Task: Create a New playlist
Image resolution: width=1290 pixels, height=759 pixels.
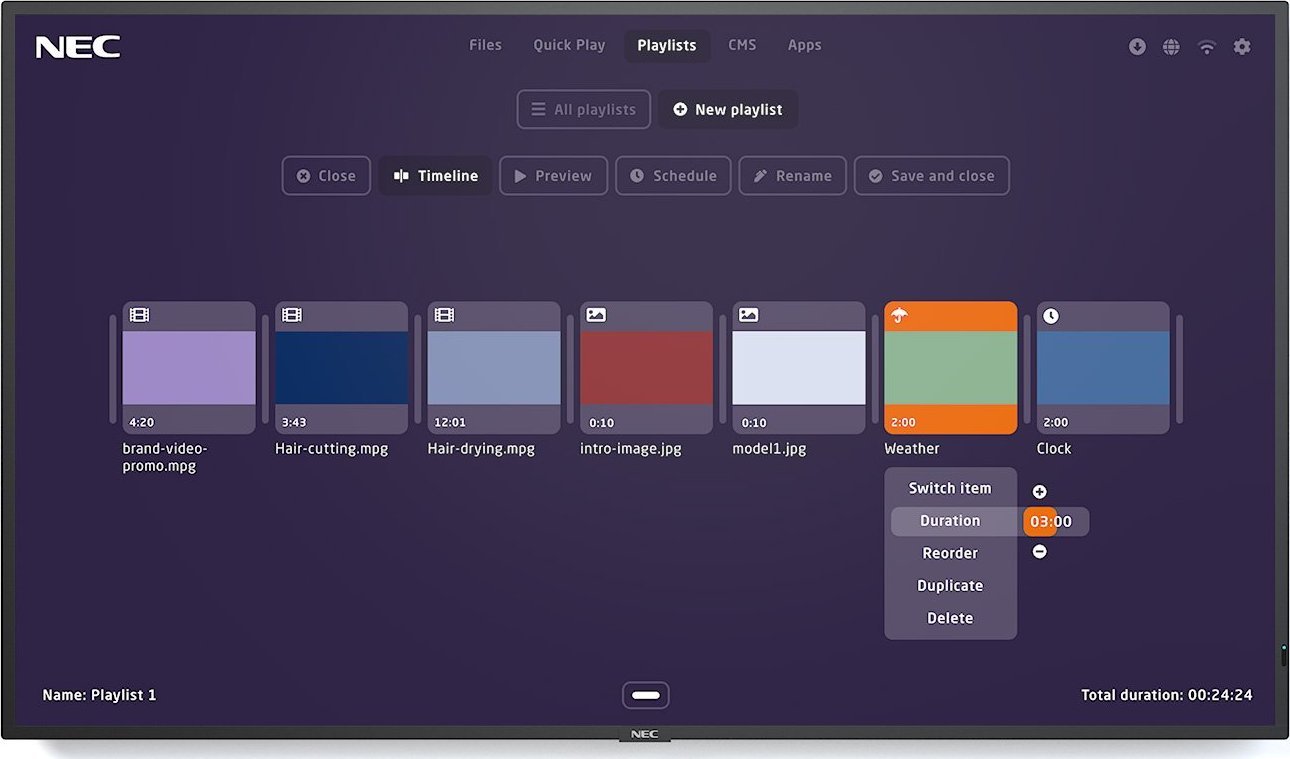Action: [x=728, y=110]
